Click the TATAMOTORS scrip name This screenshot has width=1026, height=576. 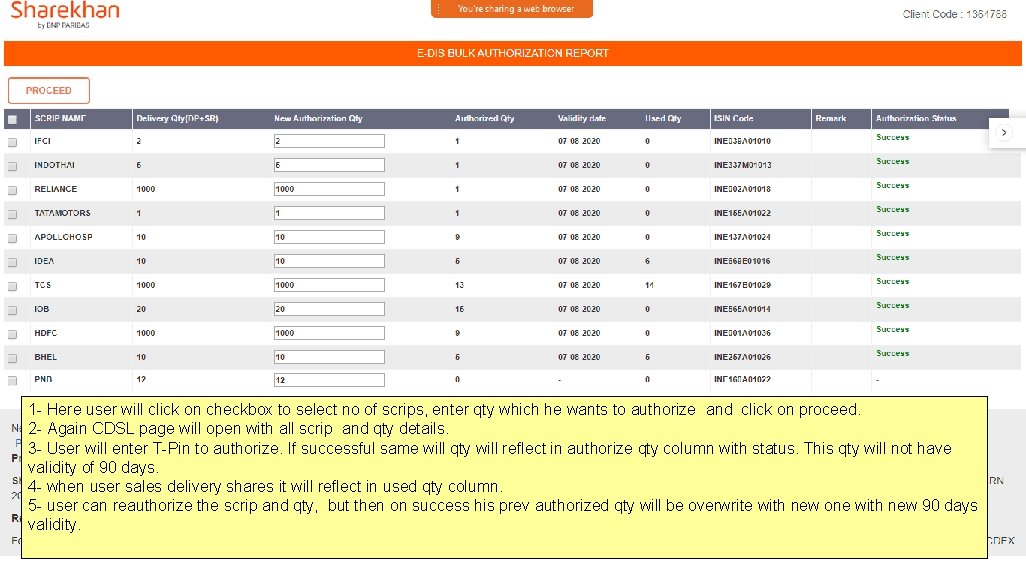62,213
